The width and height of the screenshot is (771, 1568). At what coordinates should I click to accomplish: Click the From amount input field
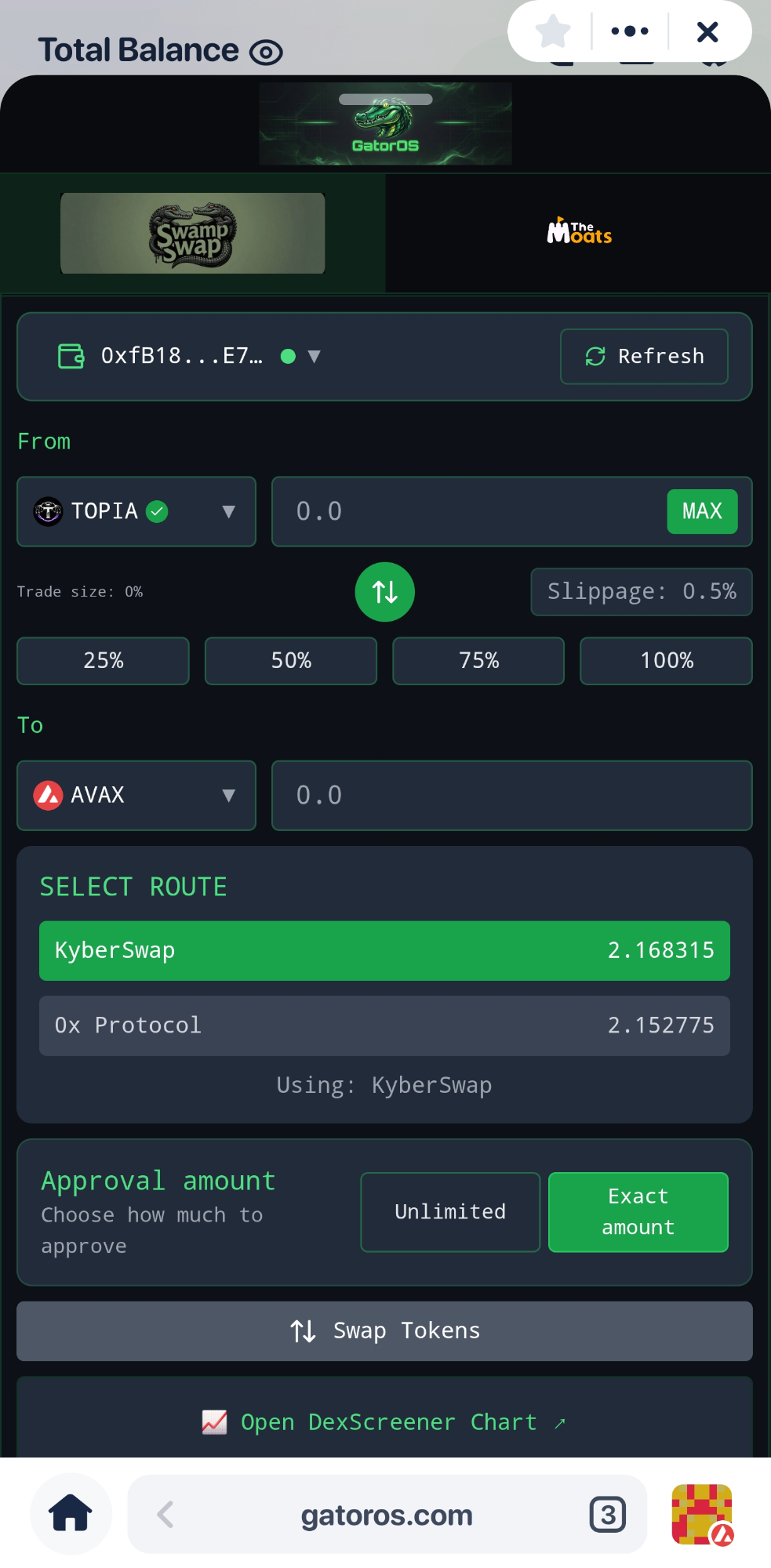pos(468,512)
